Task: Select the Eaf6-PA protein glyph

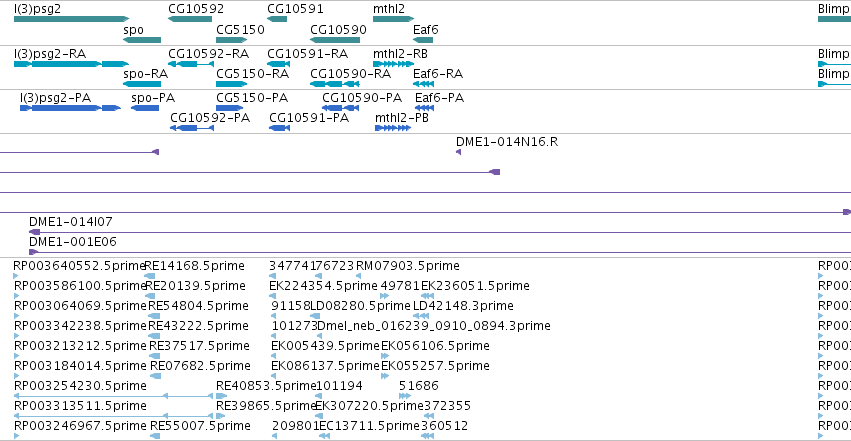Action: tap(424, 108)
